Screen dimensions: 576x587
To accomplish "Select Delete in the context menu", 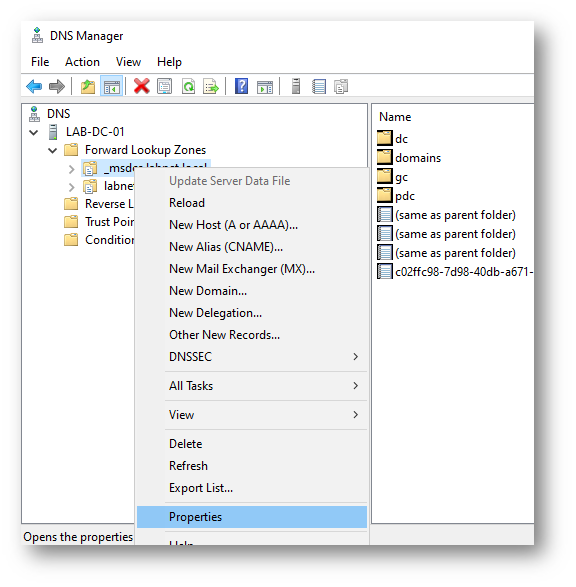I will click(x=252, y=444).
